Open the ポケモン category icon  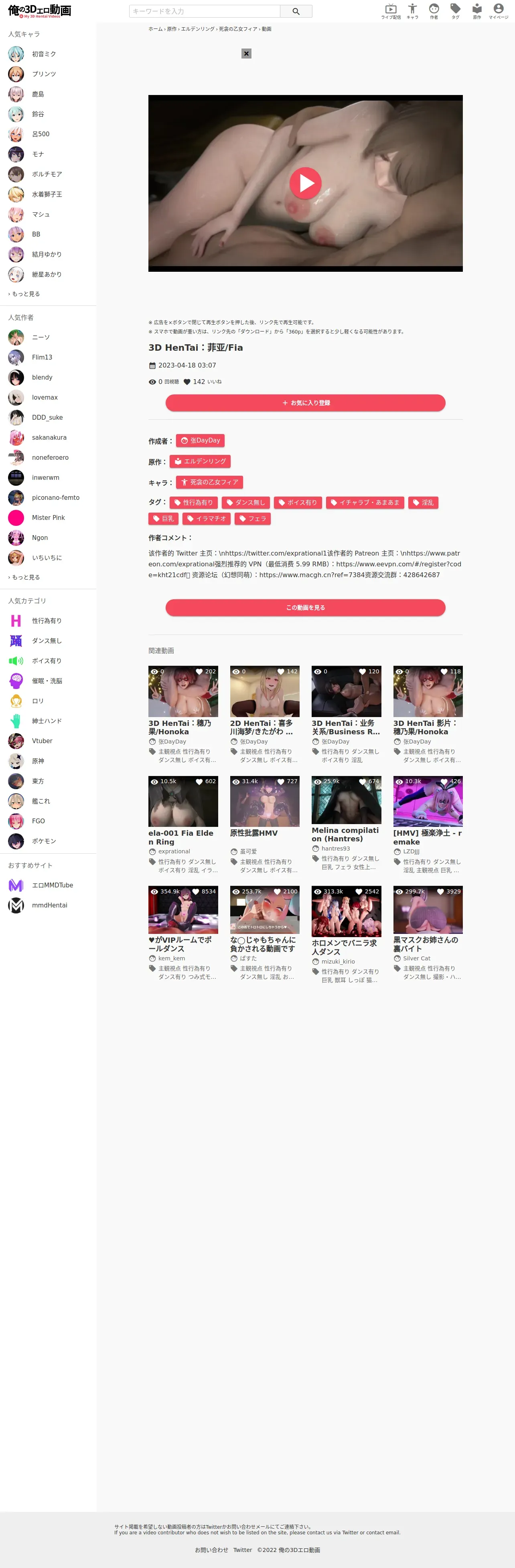tap(16, 841)
